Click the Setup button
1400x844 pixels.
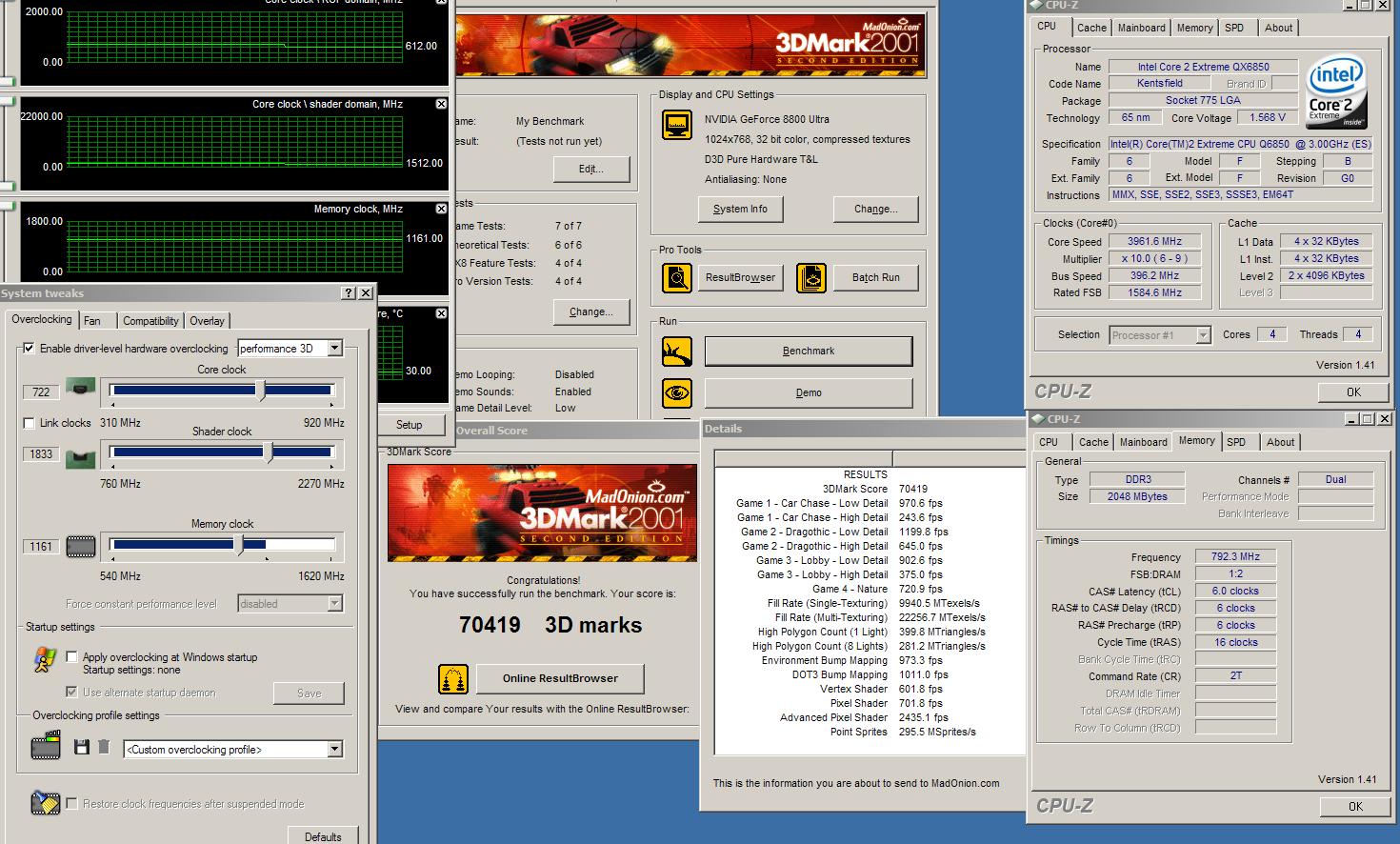pyautogui.click(x=410, y=425)
